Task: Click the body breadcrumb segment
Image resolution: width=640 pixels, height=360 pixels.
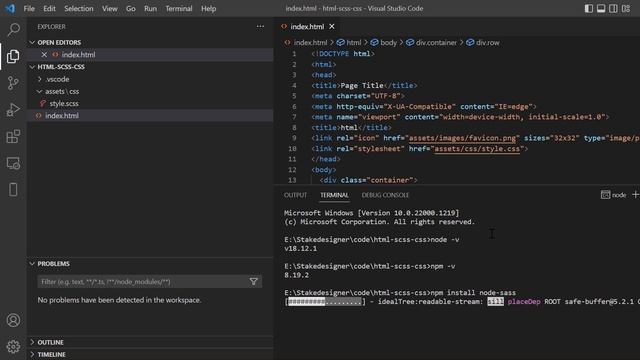Action: pos(388,42)
